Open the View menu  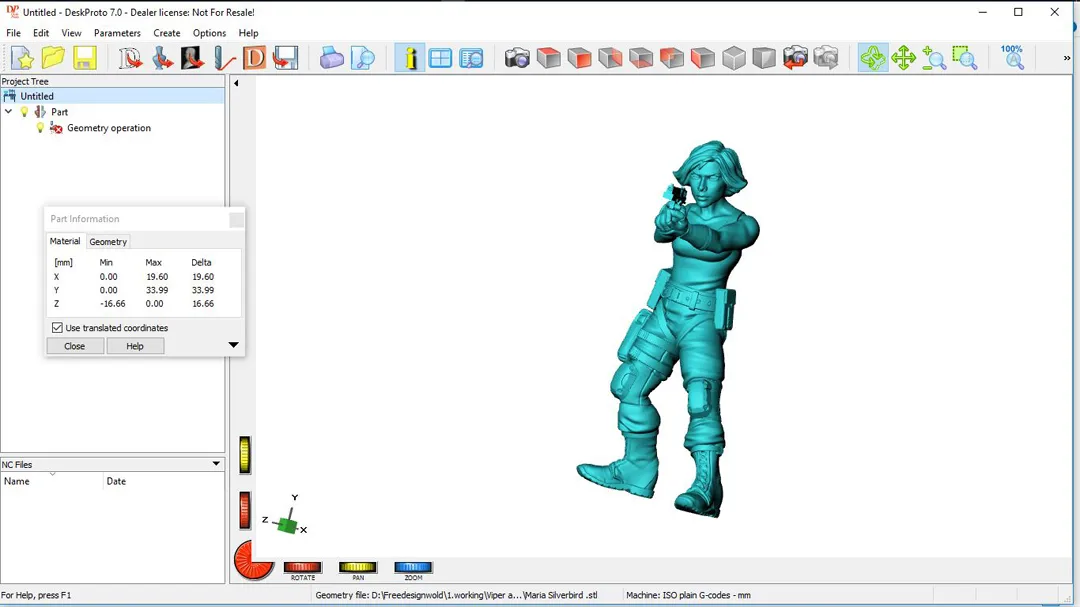(x=71, y=33)
